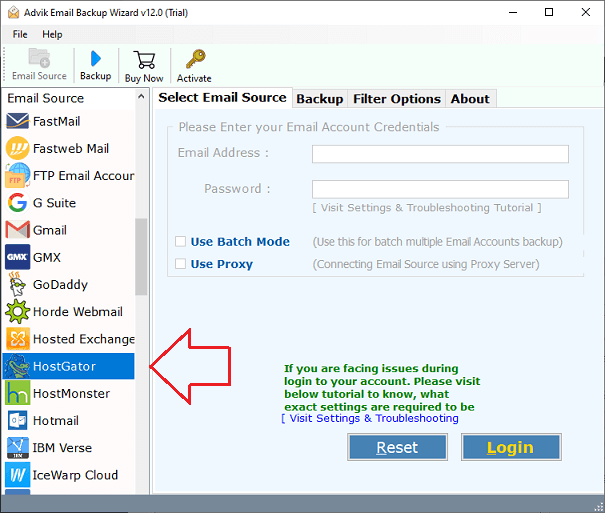Screen dimensions: 605x513
Task: Select the FTP Email Account icon
Action: click(17, 176)
